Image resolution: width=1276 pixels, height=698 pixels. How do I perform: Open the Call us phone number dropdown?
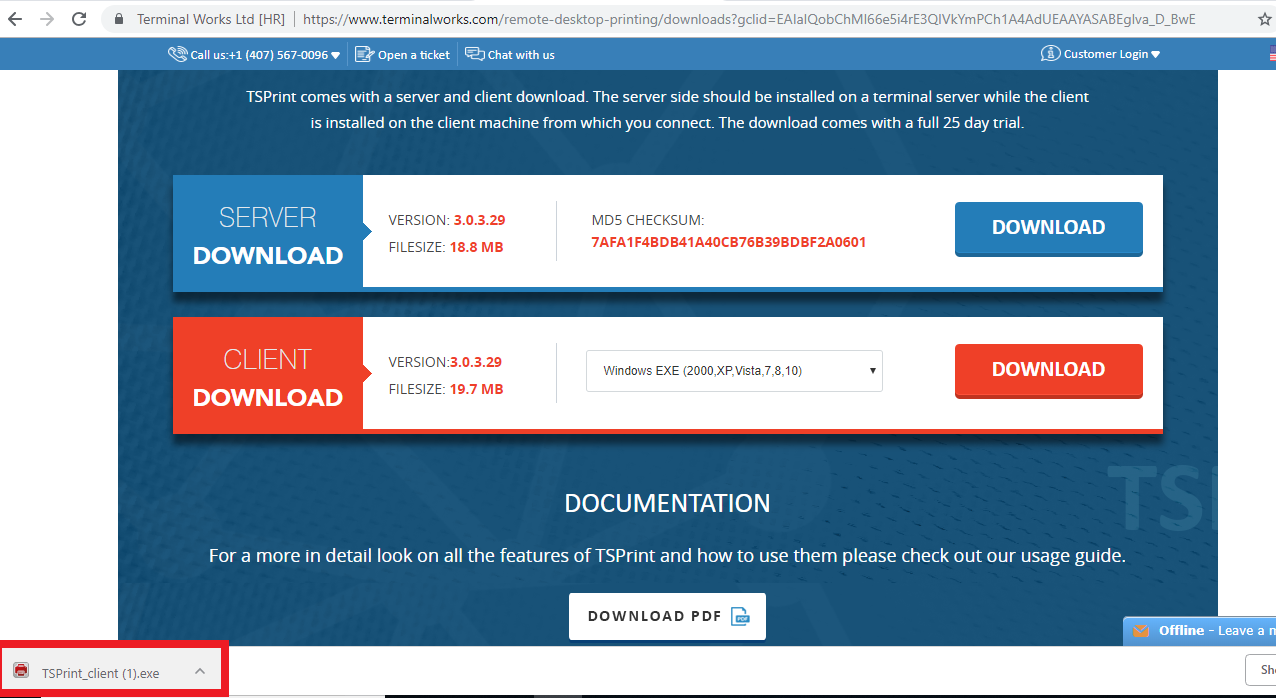(x=265, y=55)
